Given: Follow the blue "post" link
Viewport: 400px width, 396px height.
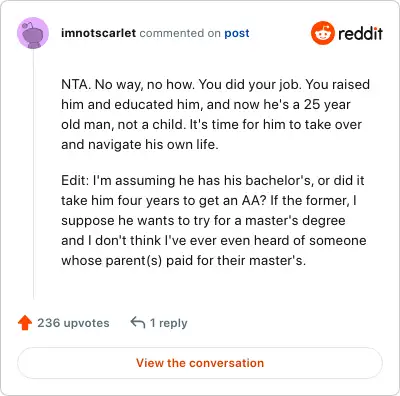Looking at the screenshot, I should pos(237,33).
